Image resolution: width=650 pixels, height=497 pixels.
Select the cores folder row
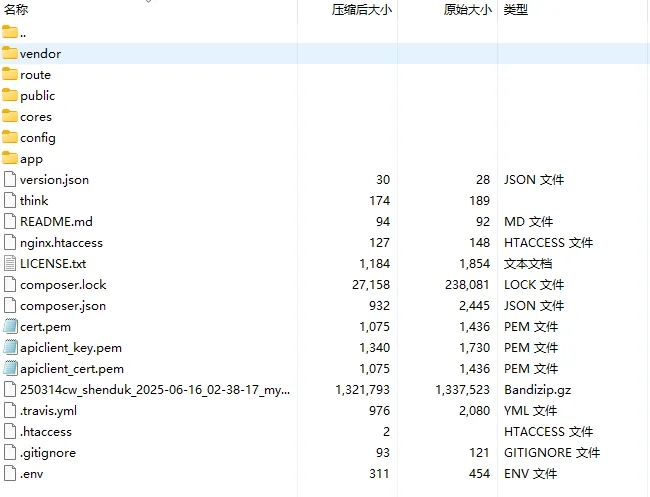35,117
